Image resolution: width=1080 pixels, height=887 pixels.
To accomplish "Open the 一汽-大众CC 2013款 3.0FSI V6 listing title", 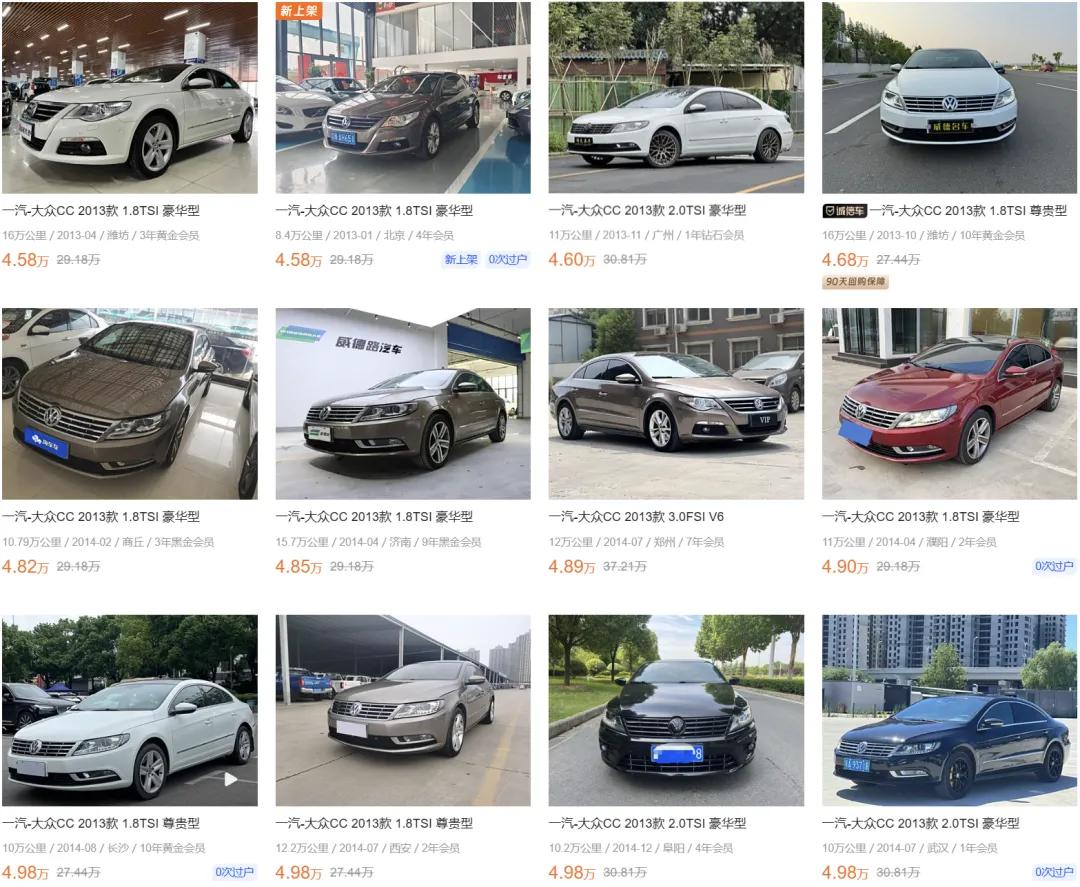I will [x=636, y=516].
